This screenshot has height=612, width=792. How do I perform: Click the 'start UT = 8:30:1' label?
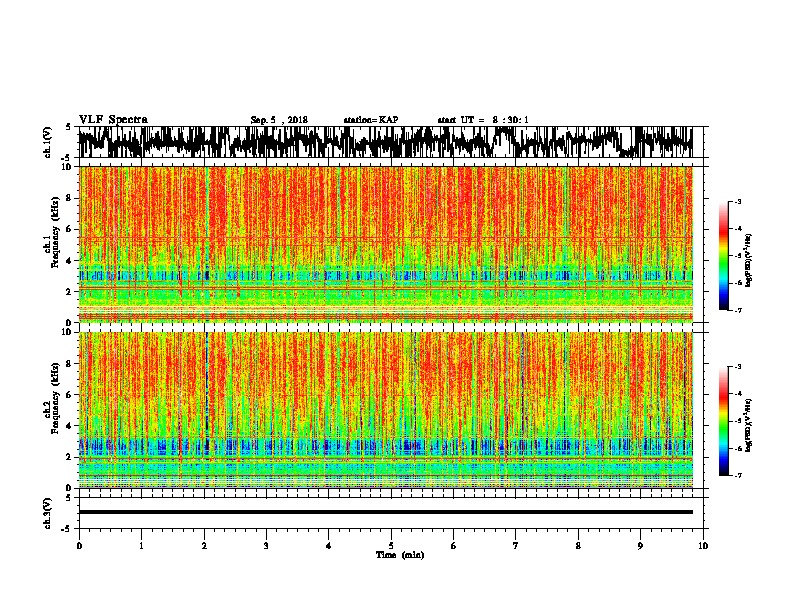coord(483,120)
